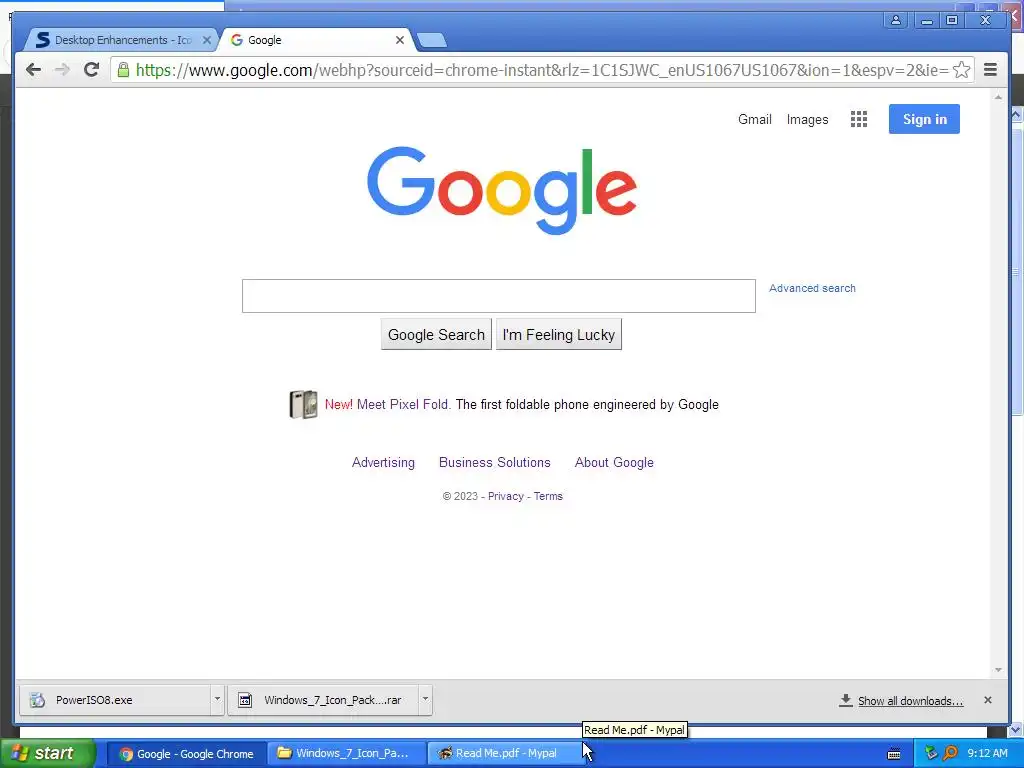The width and height of the screenshot is (1024, 768).
Task: Click the Pixel Fold phone image
Action: pos(304,404)
